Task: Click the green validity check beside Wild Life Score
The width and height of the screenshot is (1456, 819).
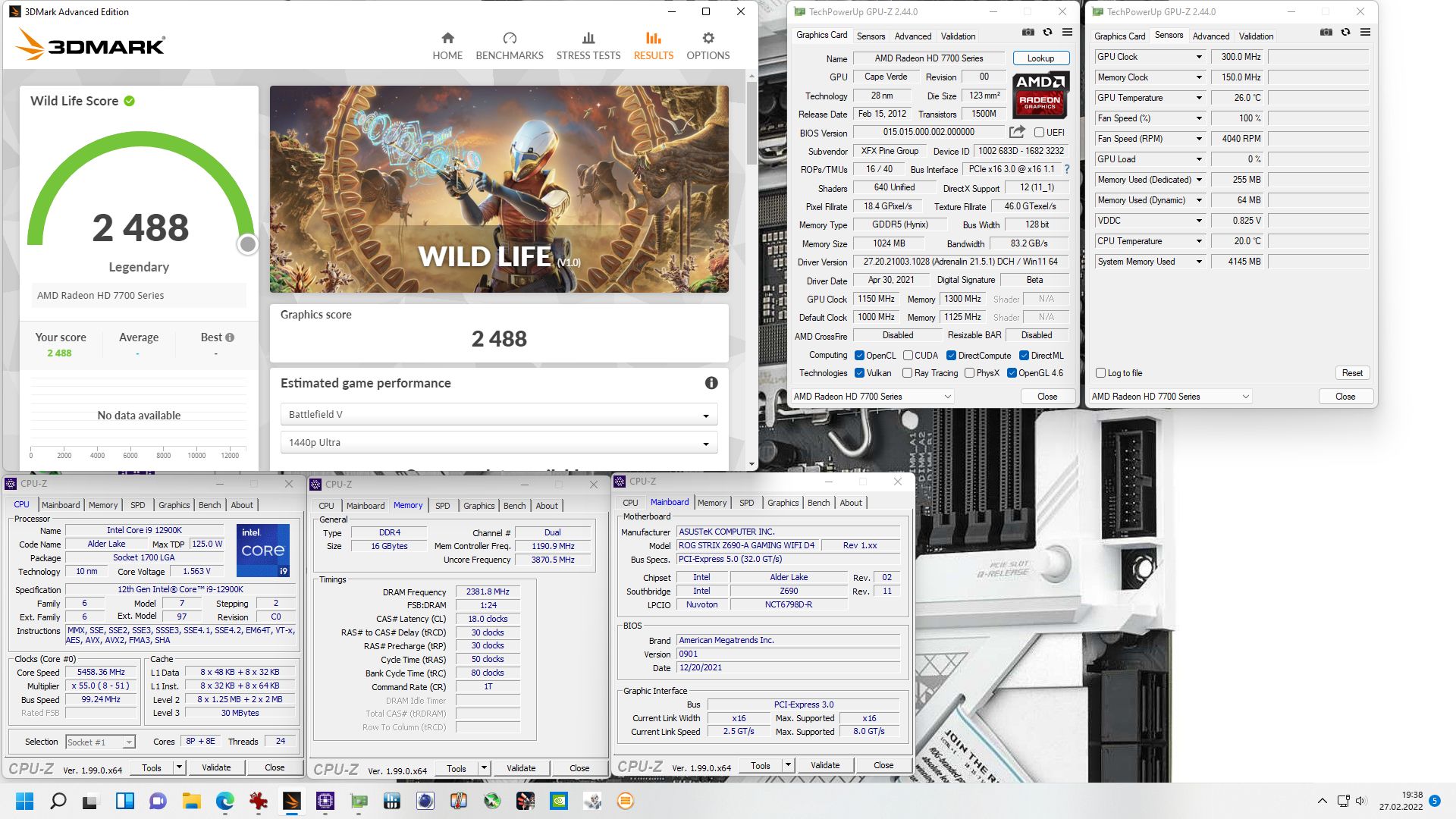Action: [130, 101]
